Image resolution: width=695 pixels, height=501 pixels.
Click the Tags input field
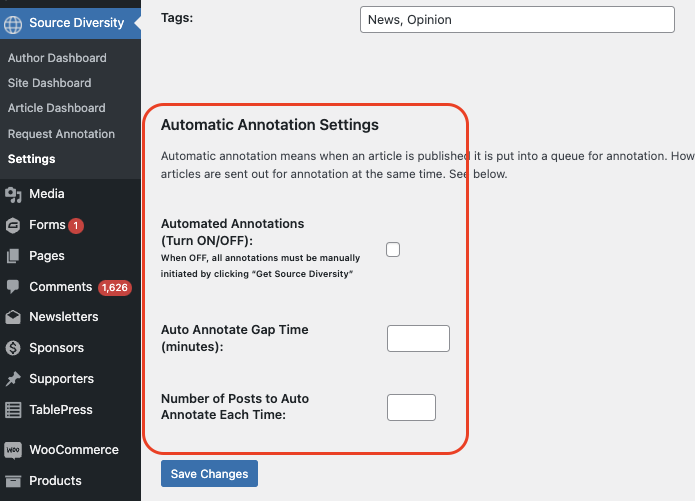517,20
